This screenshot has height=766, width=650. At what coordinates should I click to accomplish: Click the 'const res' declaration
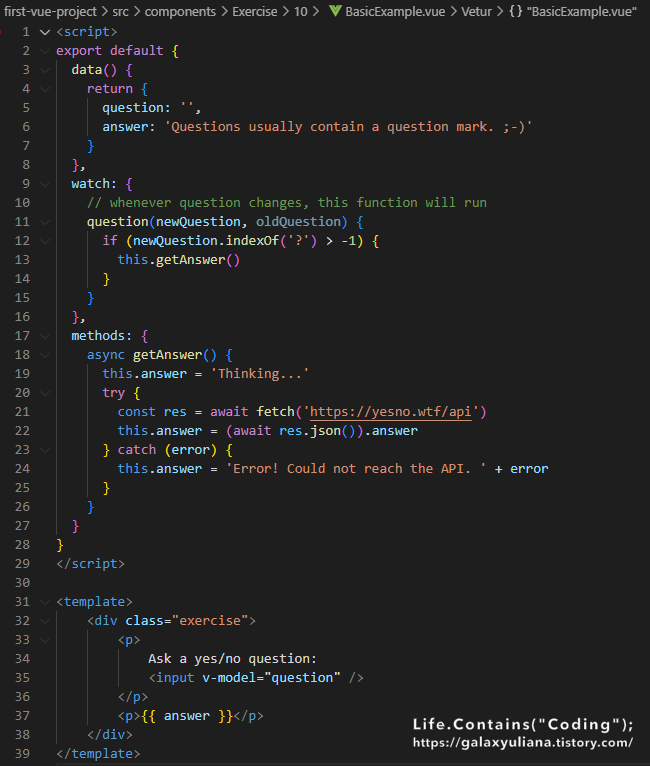152,412
